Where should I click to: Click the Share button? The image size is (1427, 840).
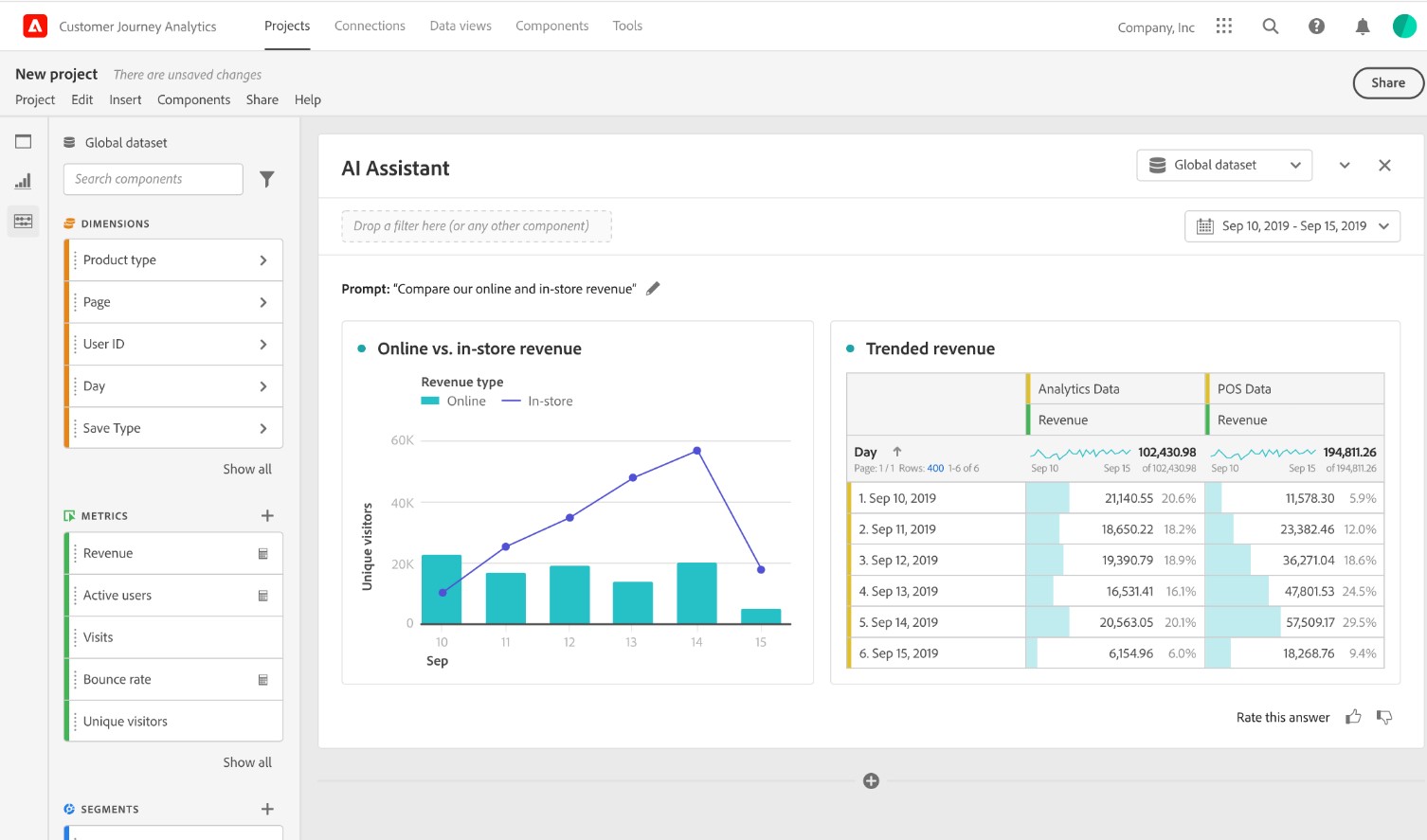(1387, 82)
